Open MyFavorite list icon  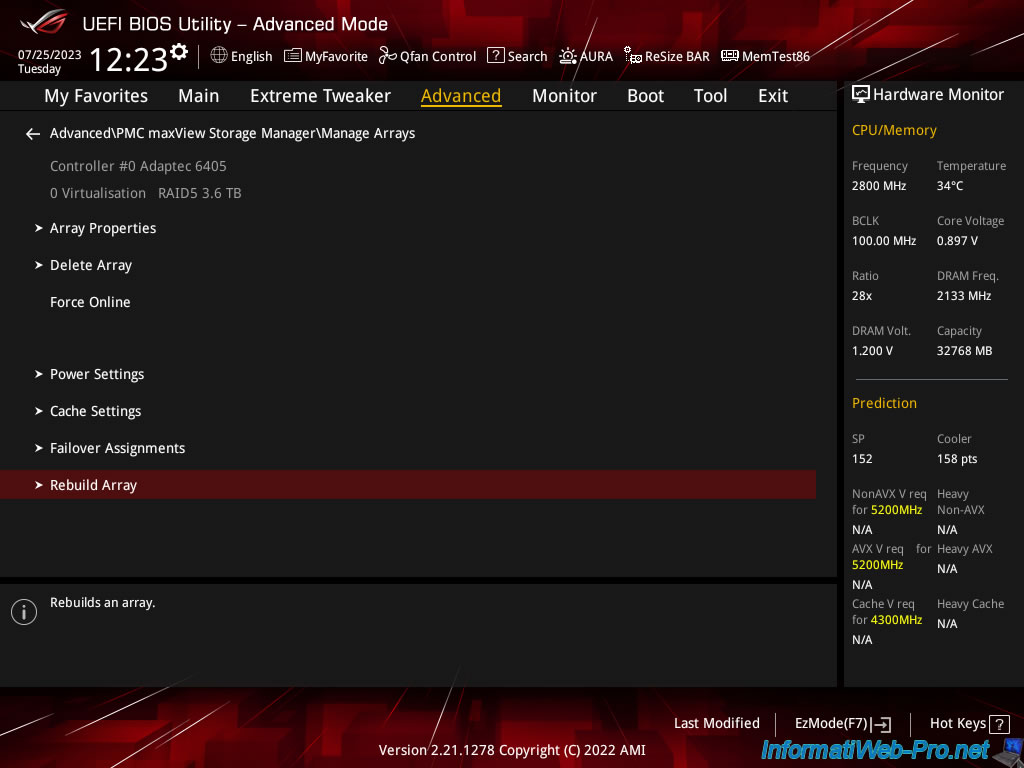[293, 56]
